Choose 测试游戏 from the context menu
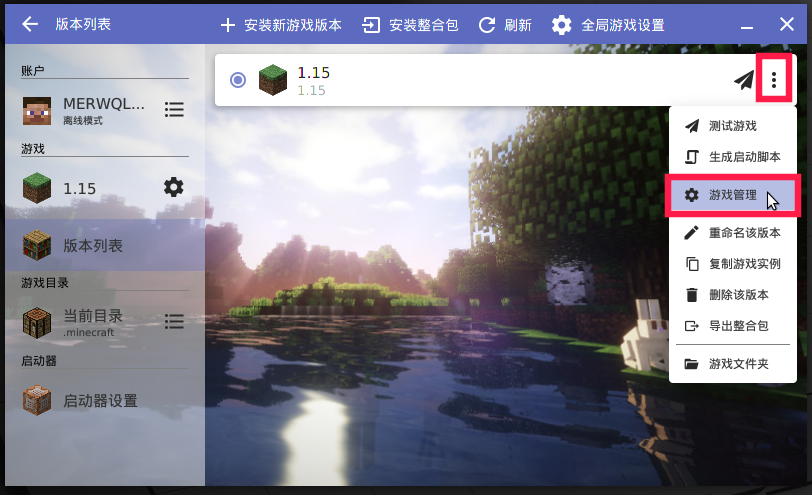 pos(733,126)
